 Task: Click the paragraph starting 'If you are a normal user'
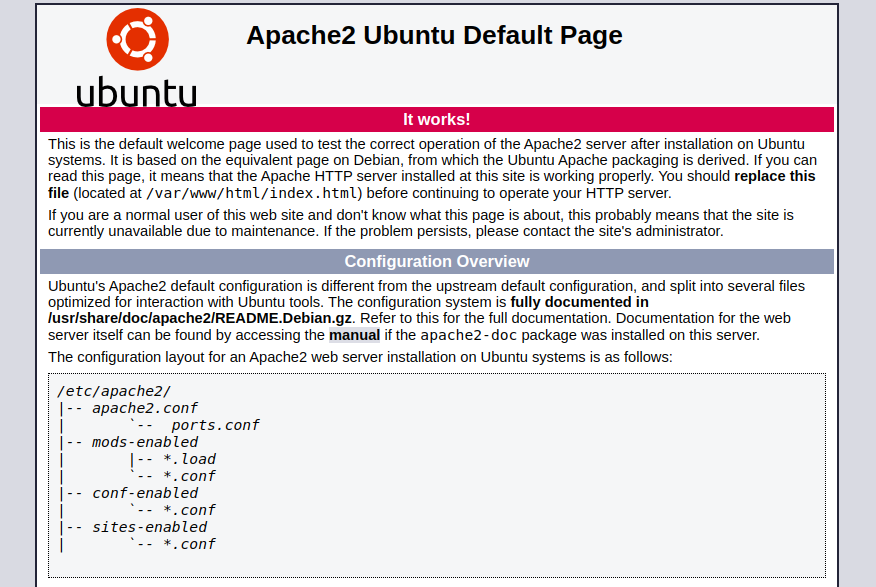tap(421, 223)
